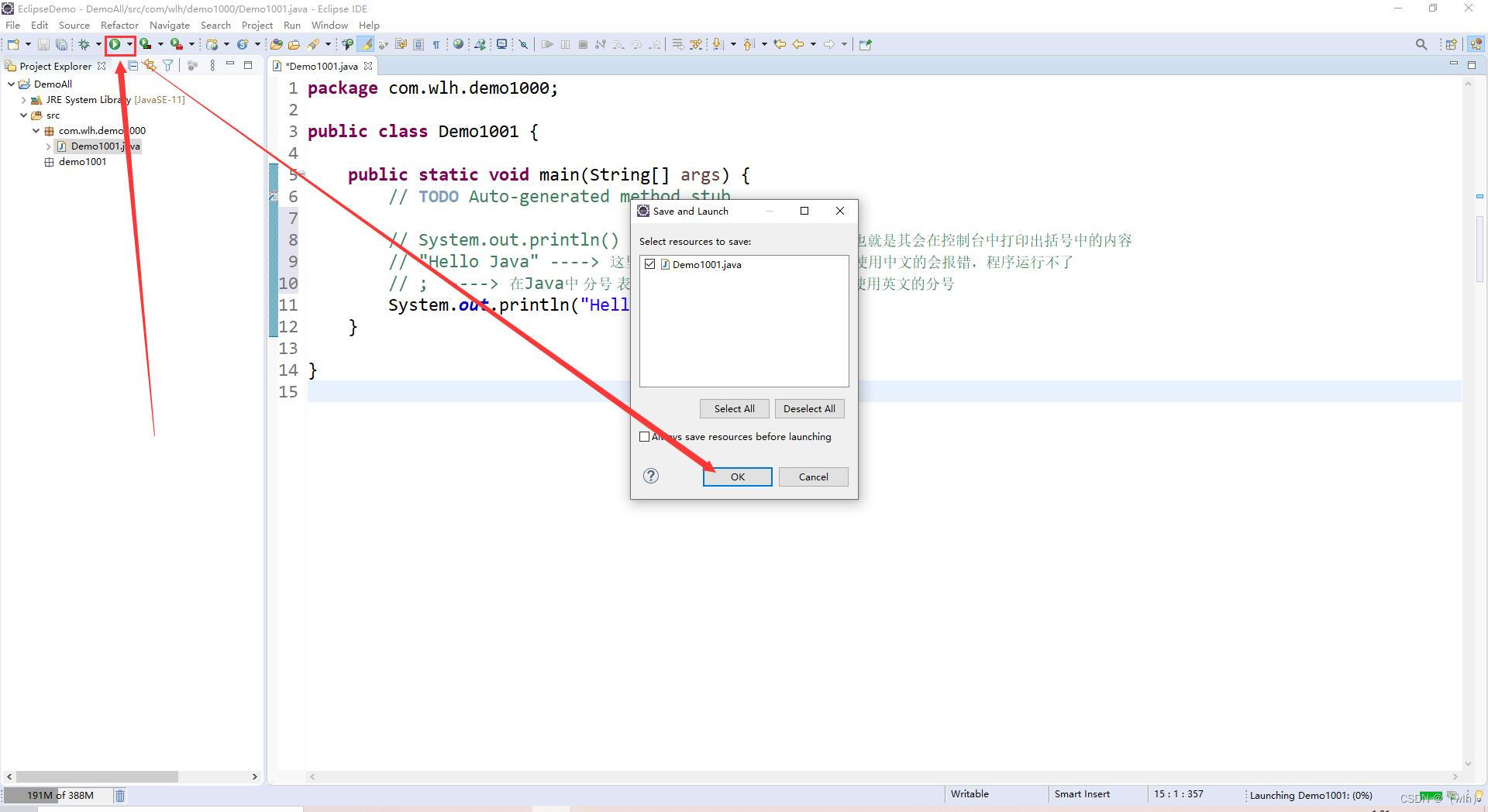Run garbage collector trash icon
Image resolution: width=1488 pixels, height=812 pixels.
pyautogui.click(x=120, y=795)
